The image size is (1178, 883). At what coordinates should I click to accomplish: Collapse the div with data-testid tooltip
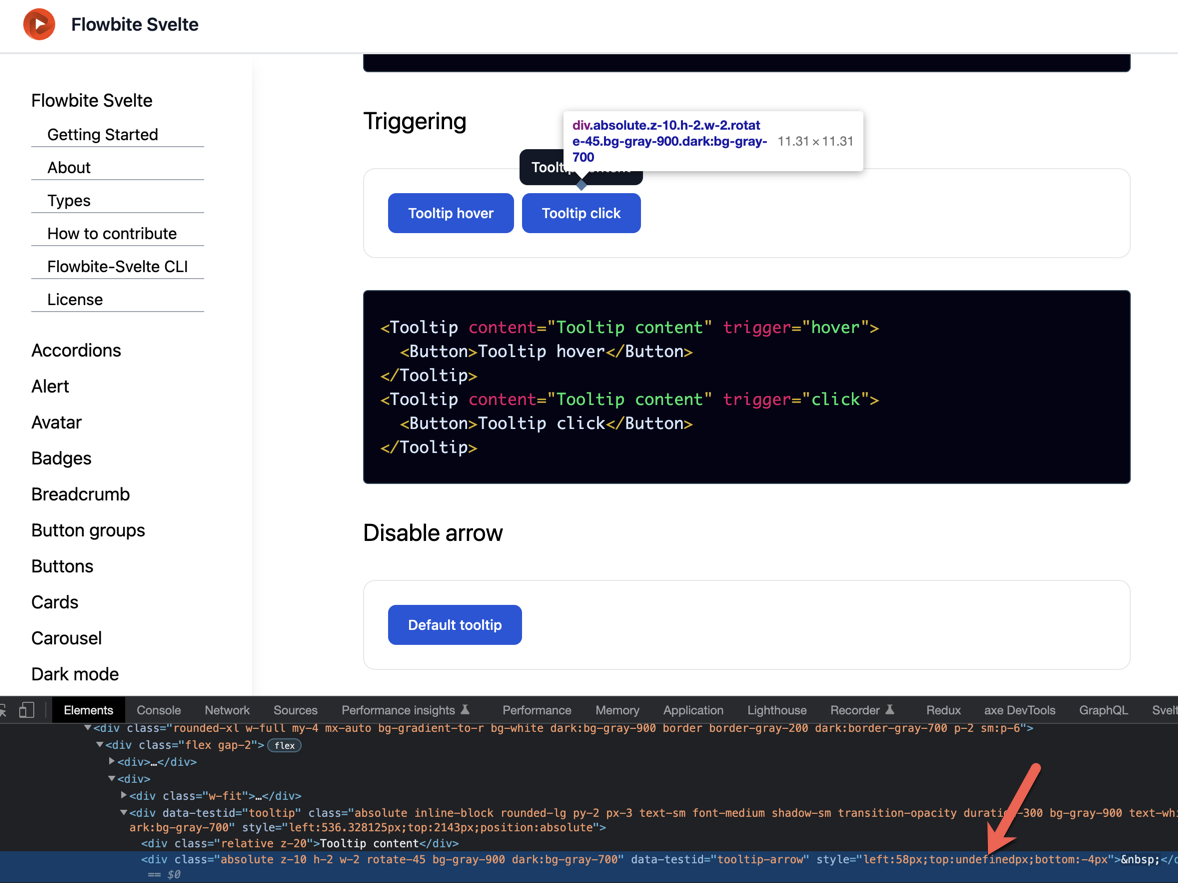coord(122,812)
